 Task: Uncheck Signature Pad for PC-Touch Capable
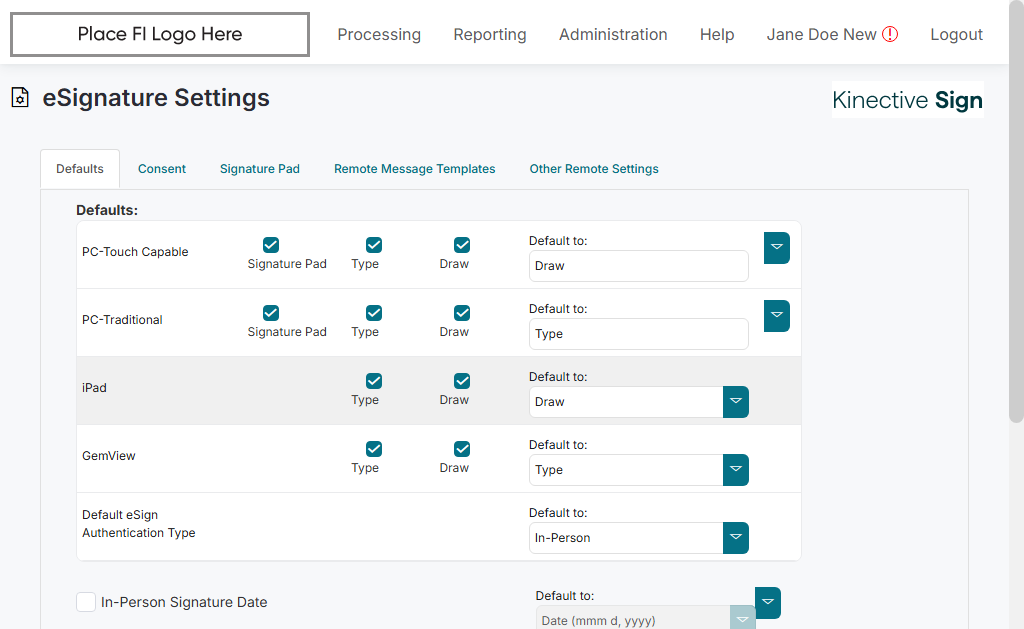point(271,245)
